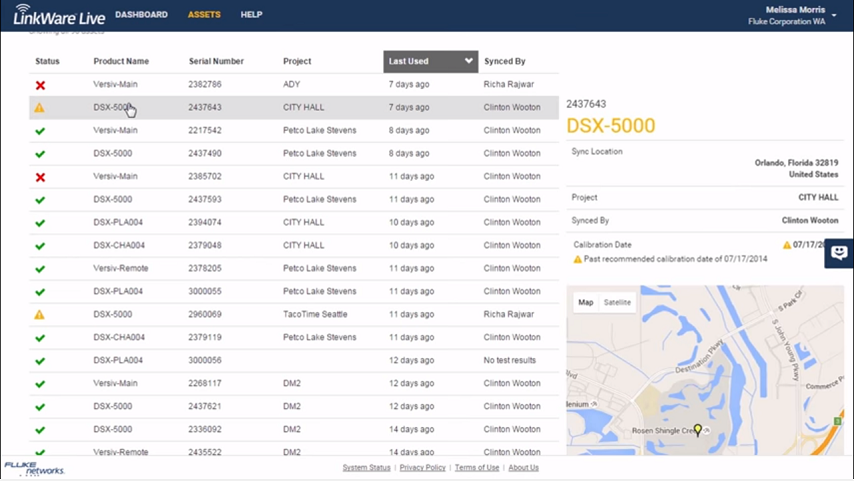Click the yellow map pin marker
The width and height of the screenshot is (854, 481).
coord(698,430)
